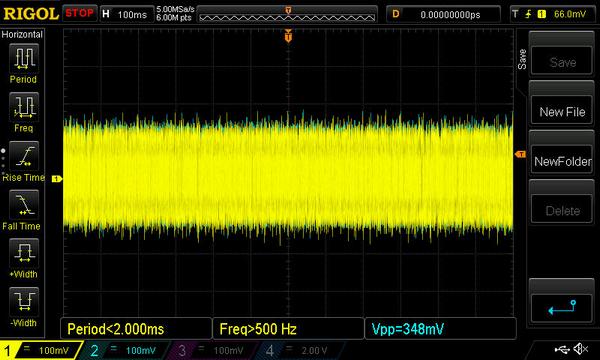600x360 pixels.
Task: Enable channel 3 display
Action: point(211,350)
